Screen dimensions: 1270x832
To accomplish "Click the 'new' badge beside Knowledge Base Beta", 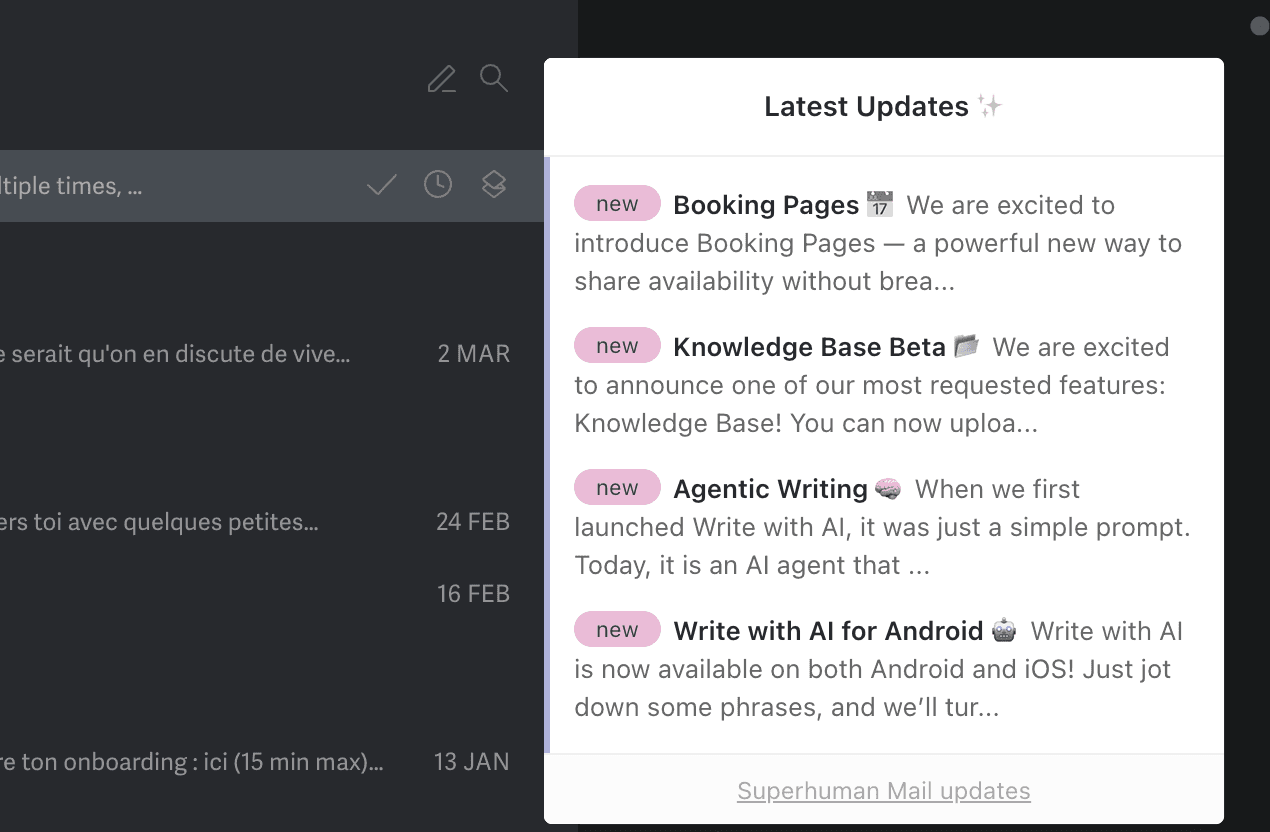I will (x=617, y=345).
